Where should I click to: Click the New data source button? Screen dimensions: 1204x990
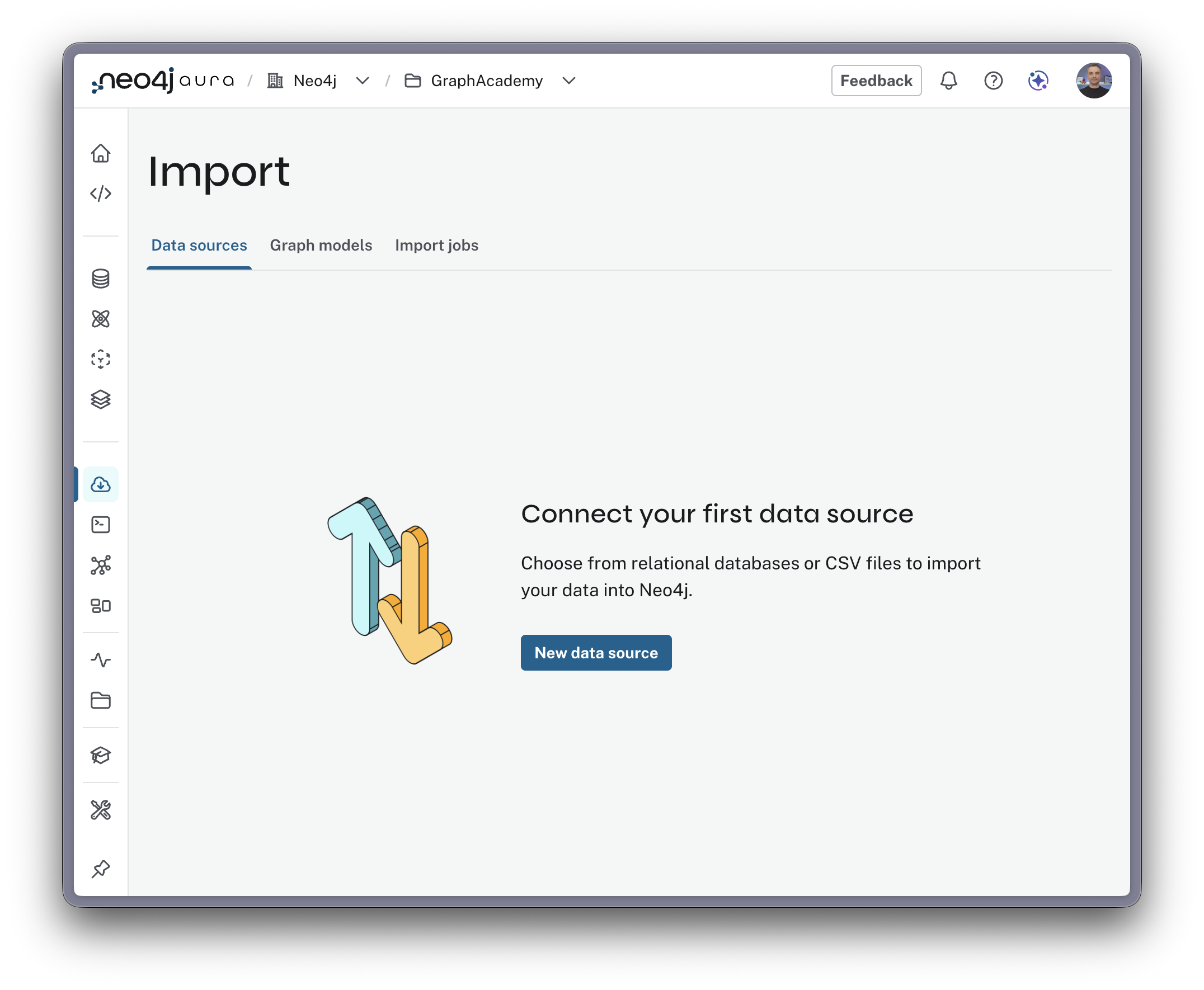tap(595, 652)
